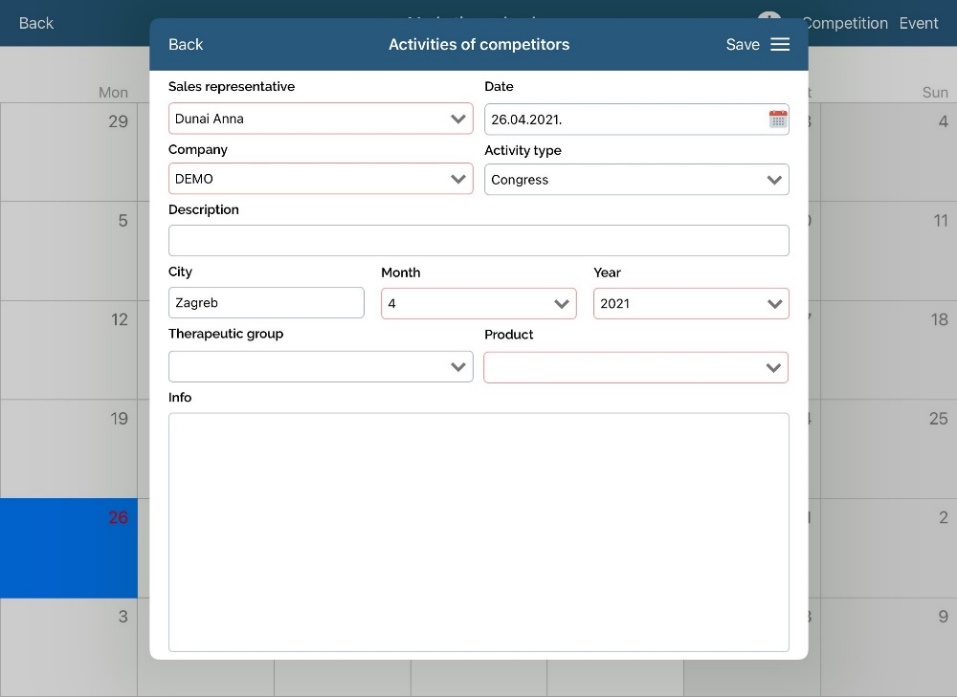Open the hamburger menu next to Save
Viewport: 957px width, 697px height.
780,45
